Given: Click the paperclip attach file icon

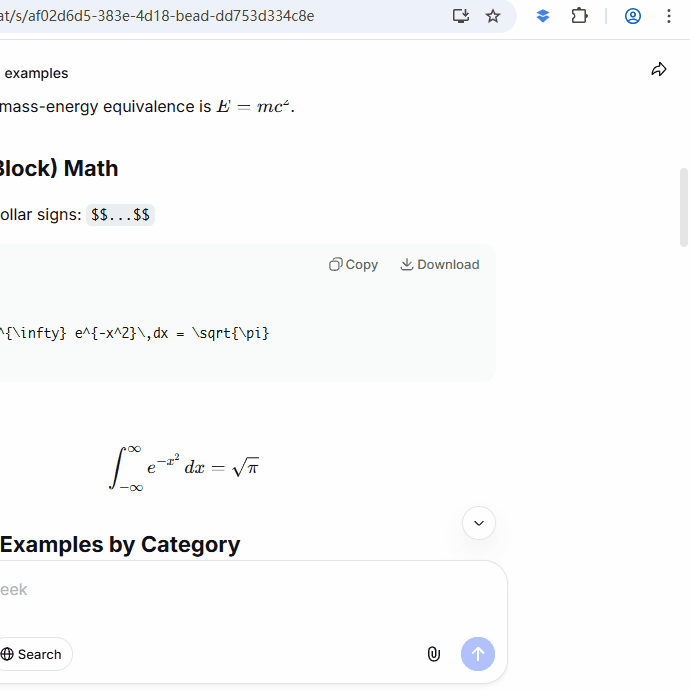Looking at the screenshot, I should click(434, 654).
